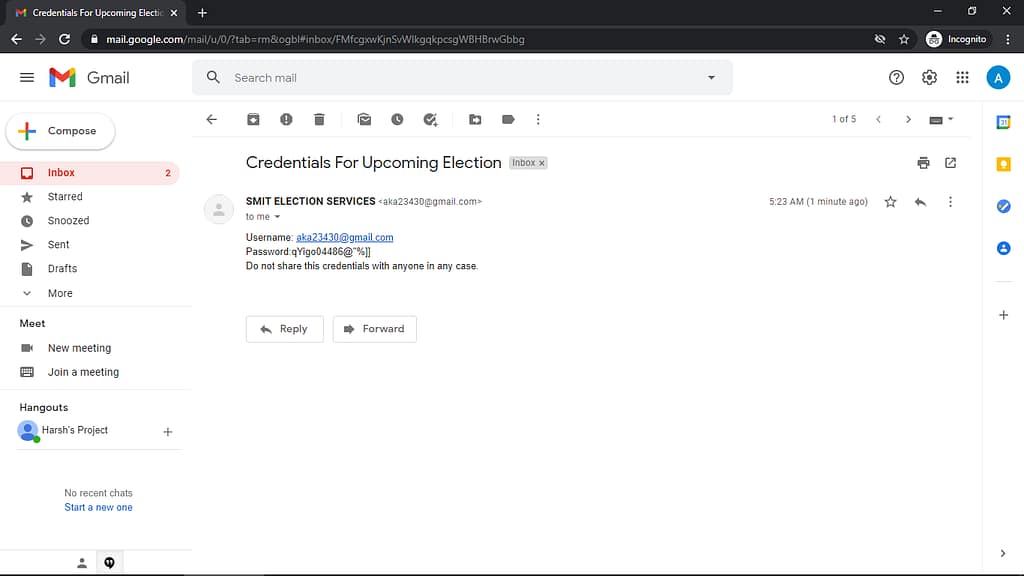Go to the Drafts folder
This screenshot has width=1024, height=576.
tap(62, 269)
